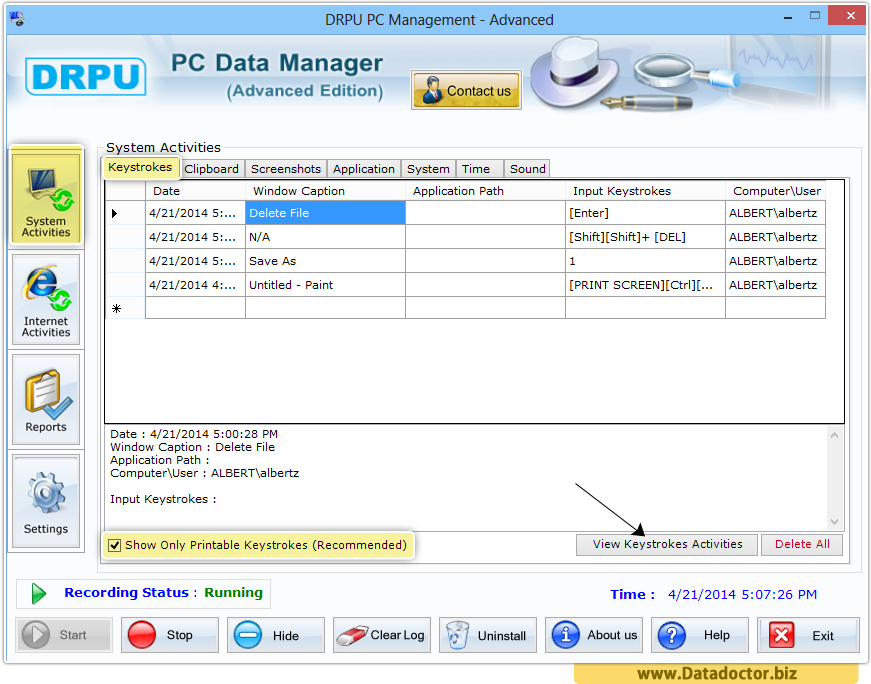
Task: Click the row selector arrow of first row
Action: (115, 213)
